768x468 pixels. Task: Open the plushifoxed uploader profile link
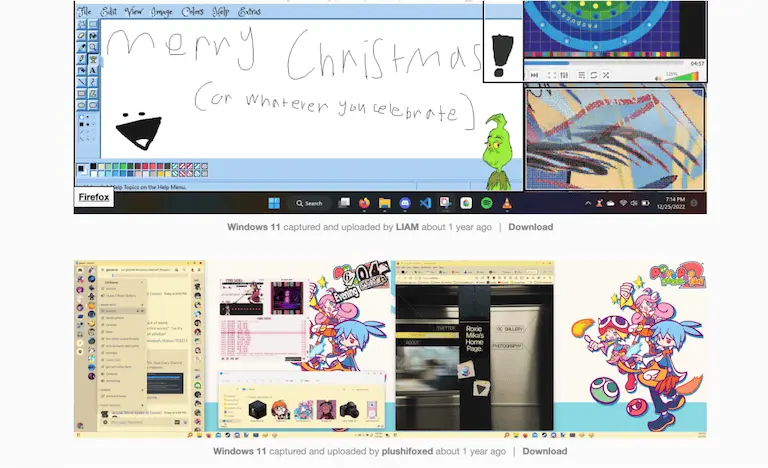[x=407, y=451]
